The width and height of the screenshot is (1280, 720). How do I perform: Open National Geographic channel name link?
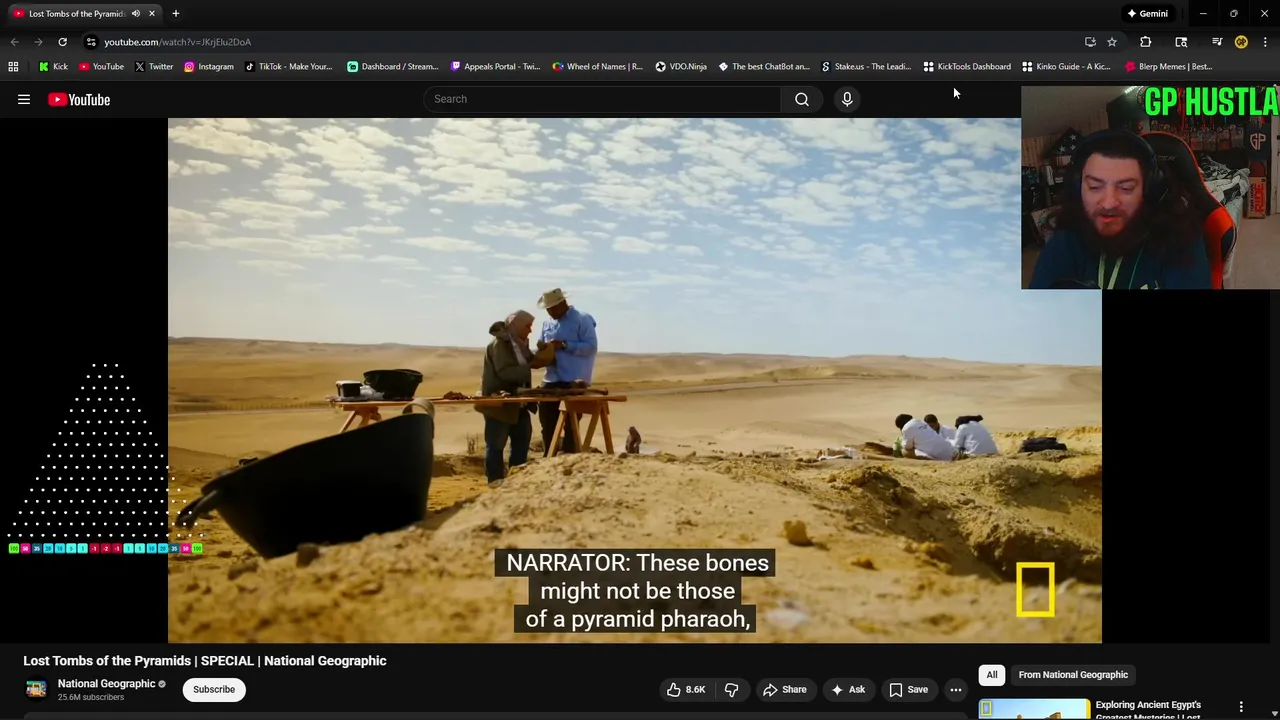[x=106, y=684]
